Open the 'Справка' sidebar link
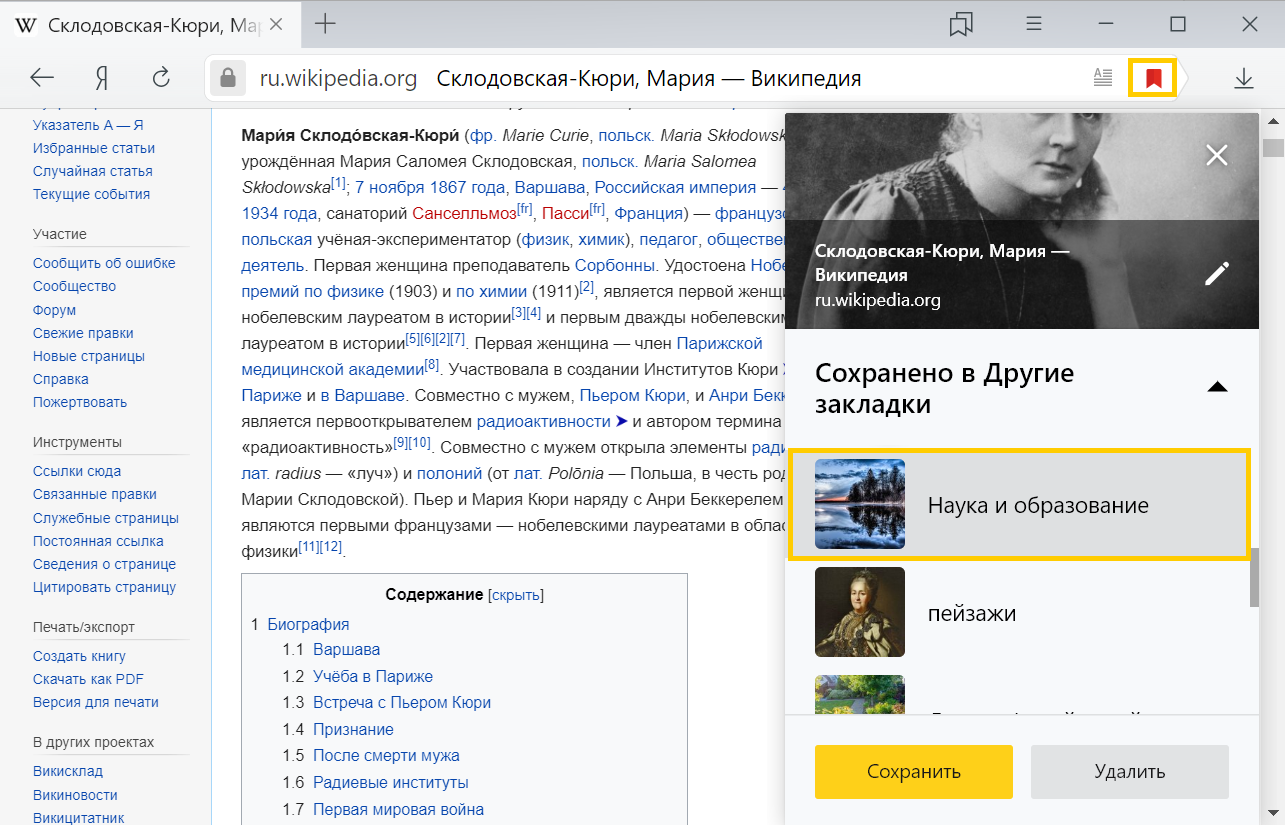The height and width of the screenshot is (825, 1285). (x=61, y=379)
